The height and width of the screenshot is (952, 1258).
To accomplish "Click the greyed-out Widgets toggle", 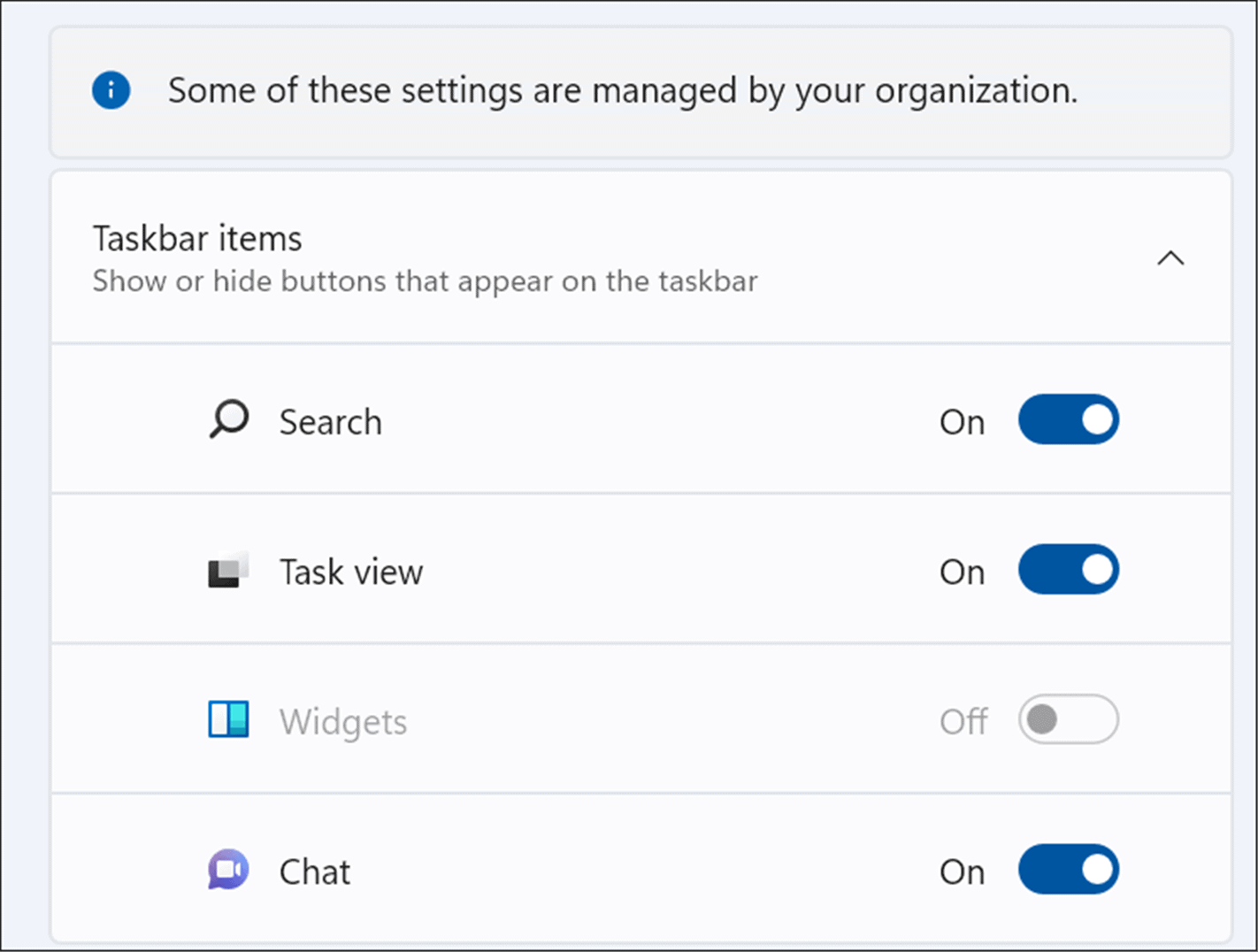I will [x=1068, y=719].
